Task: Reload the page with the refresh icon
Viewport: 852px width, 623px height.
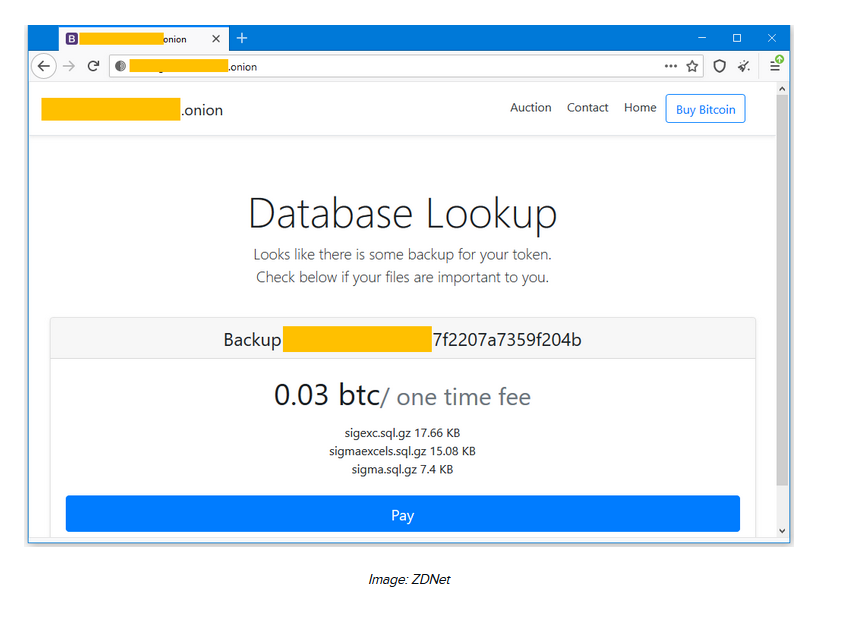Action: [93, 66]
